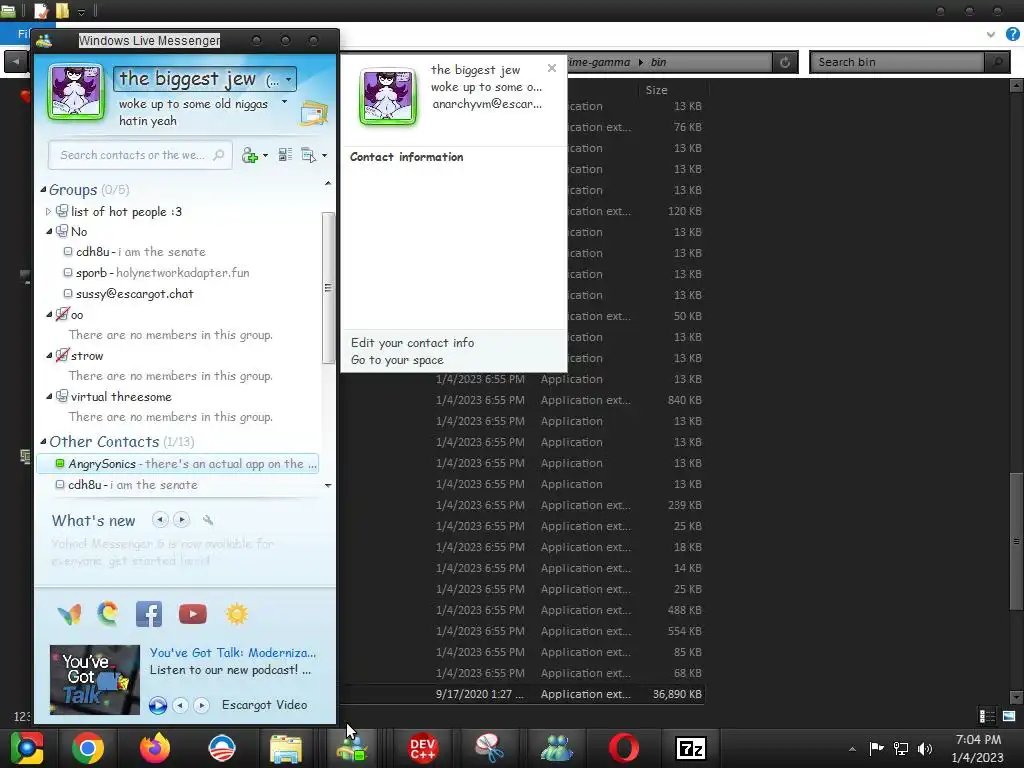This screenshot has height=768, width=1024.
Task: Click the You've Got Talk thumbnail
Action: (95, 680)
